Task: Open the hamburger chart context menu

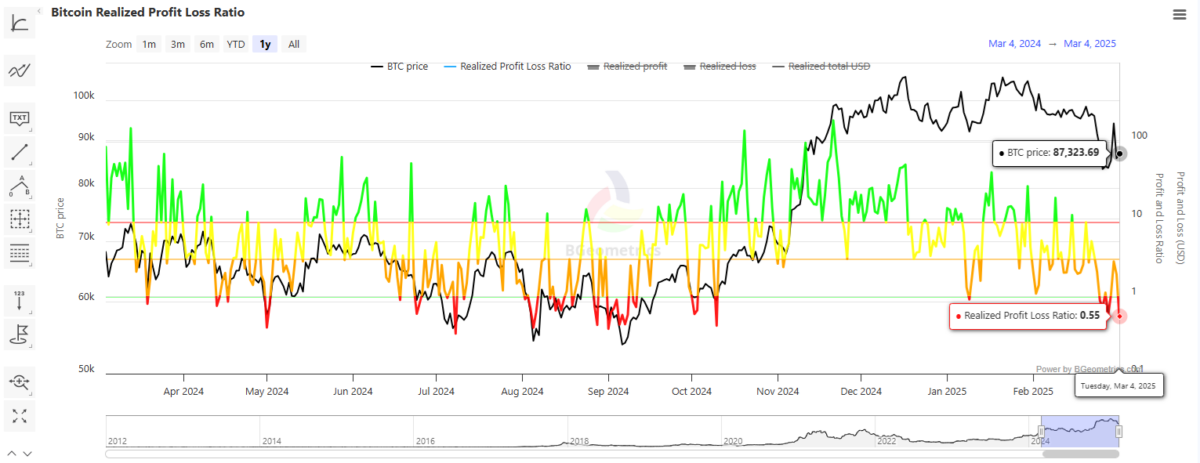Action: [1179, 13]
